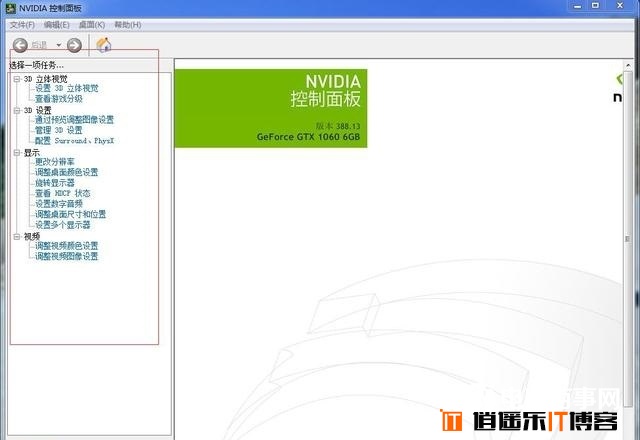Select 调整视频图像设置 in tree
This screenshot has height=440, width=640.
pyautogui.click(x=67, y=256)
